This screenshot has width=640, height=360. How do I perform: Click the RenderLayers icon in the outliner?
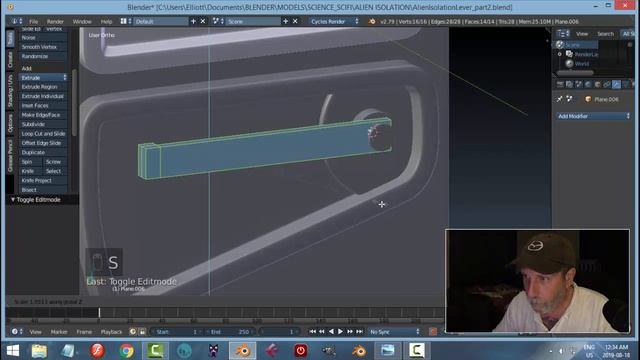click(x=569, y=54)
